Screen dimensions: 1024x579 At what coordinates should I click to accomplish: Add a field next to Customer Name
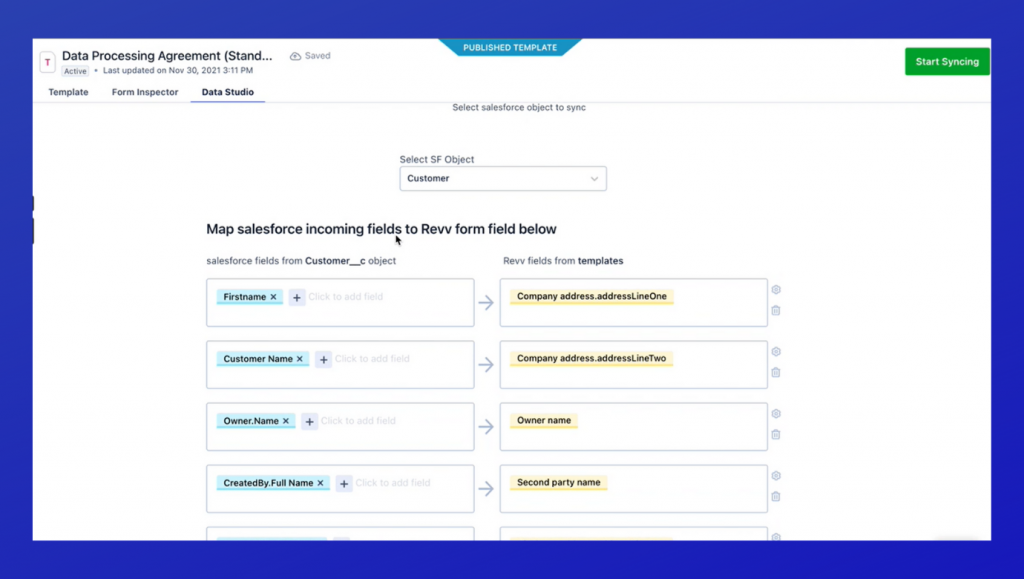(323, 359)
